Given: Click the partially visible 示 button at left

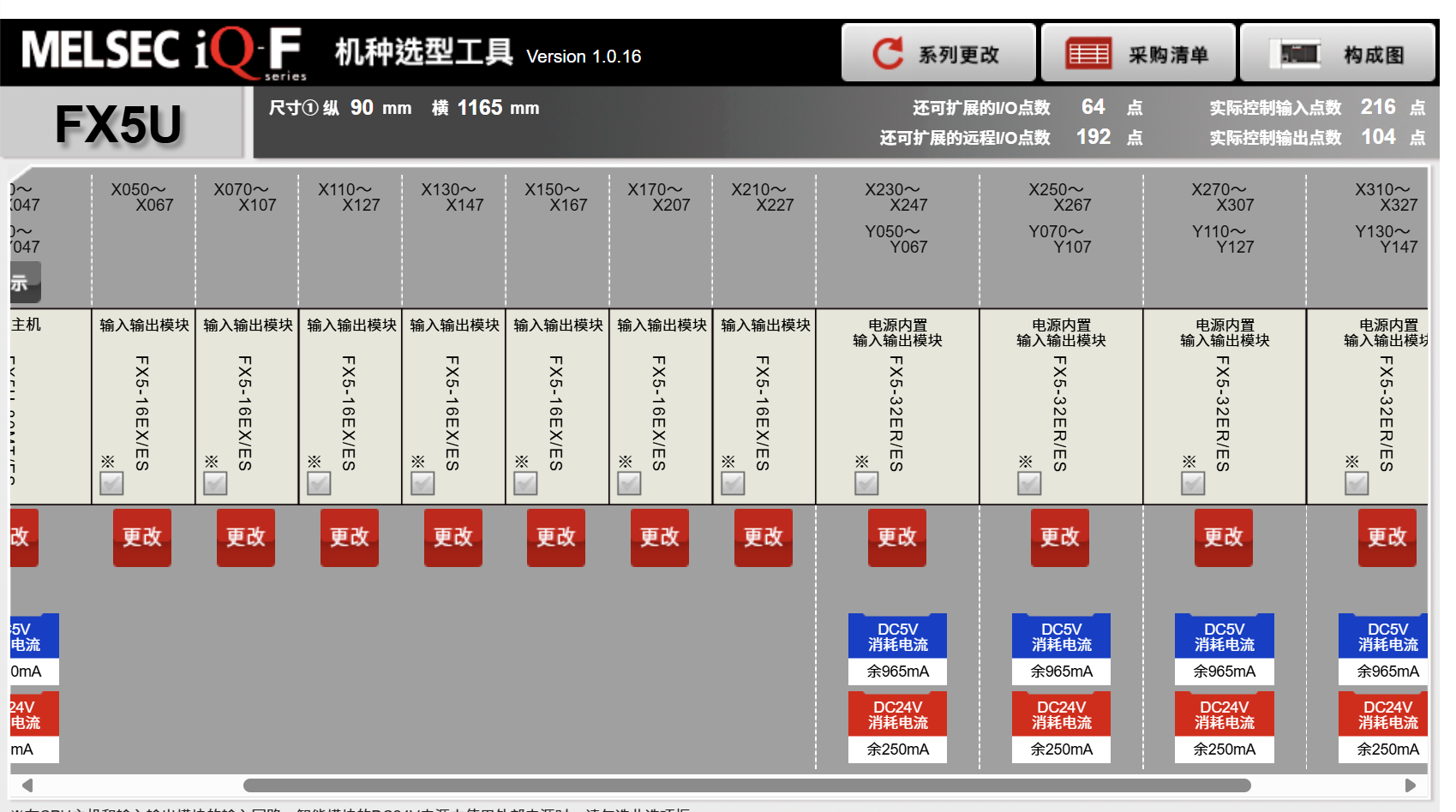Looking at the screenshot, I should 24,283.
